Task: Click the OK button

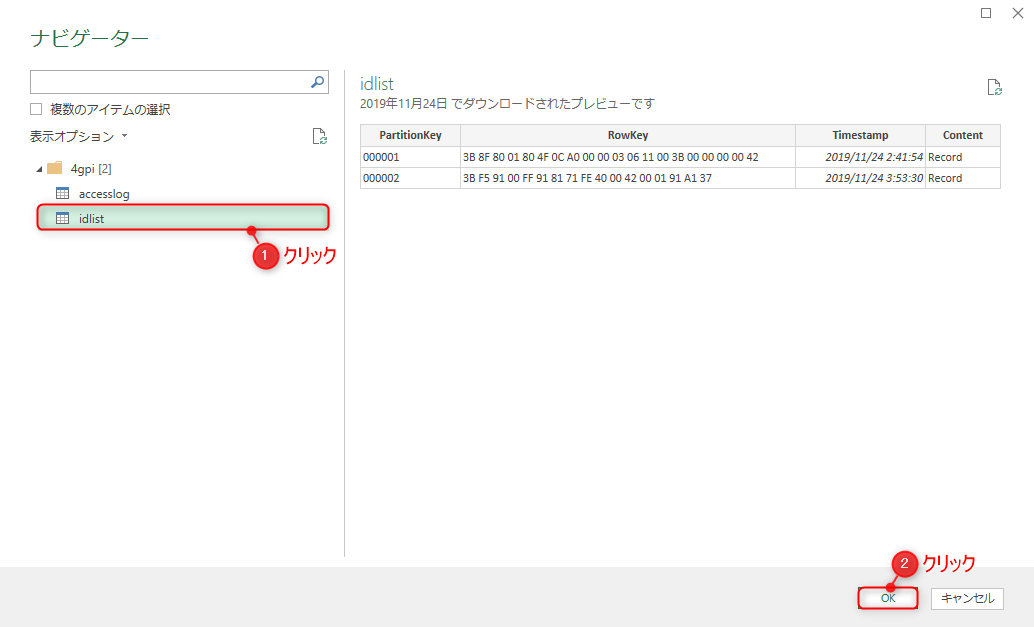Action: [888, 598]
